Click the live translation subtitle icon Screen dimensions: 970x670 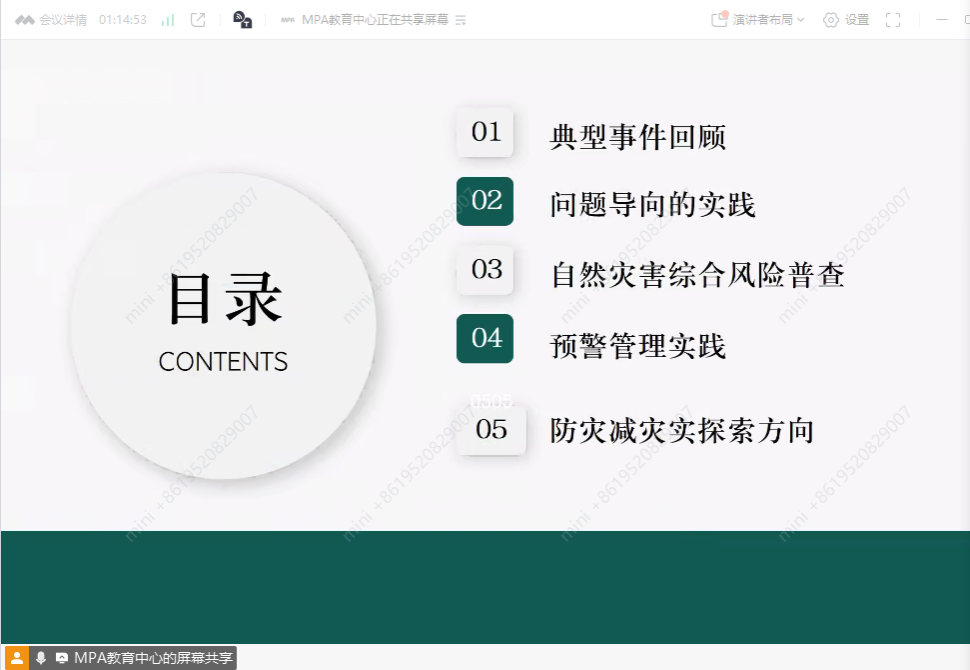242,20
